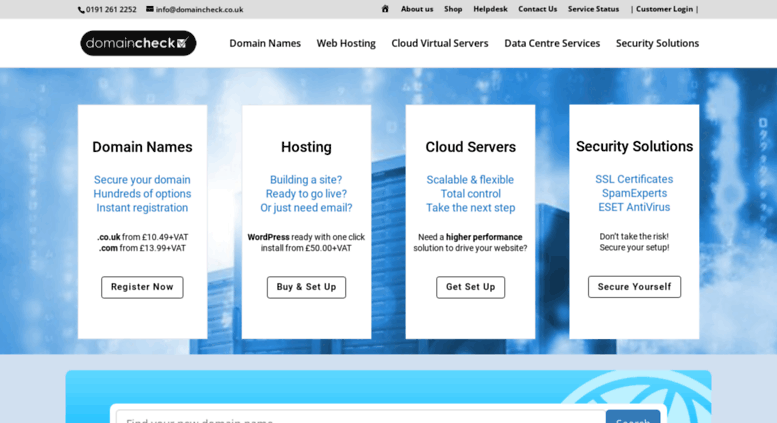Open Cloud Virtual Servers menu
Image resolution: width=777 pixels, height=423 pixels.
pos(440,43)
